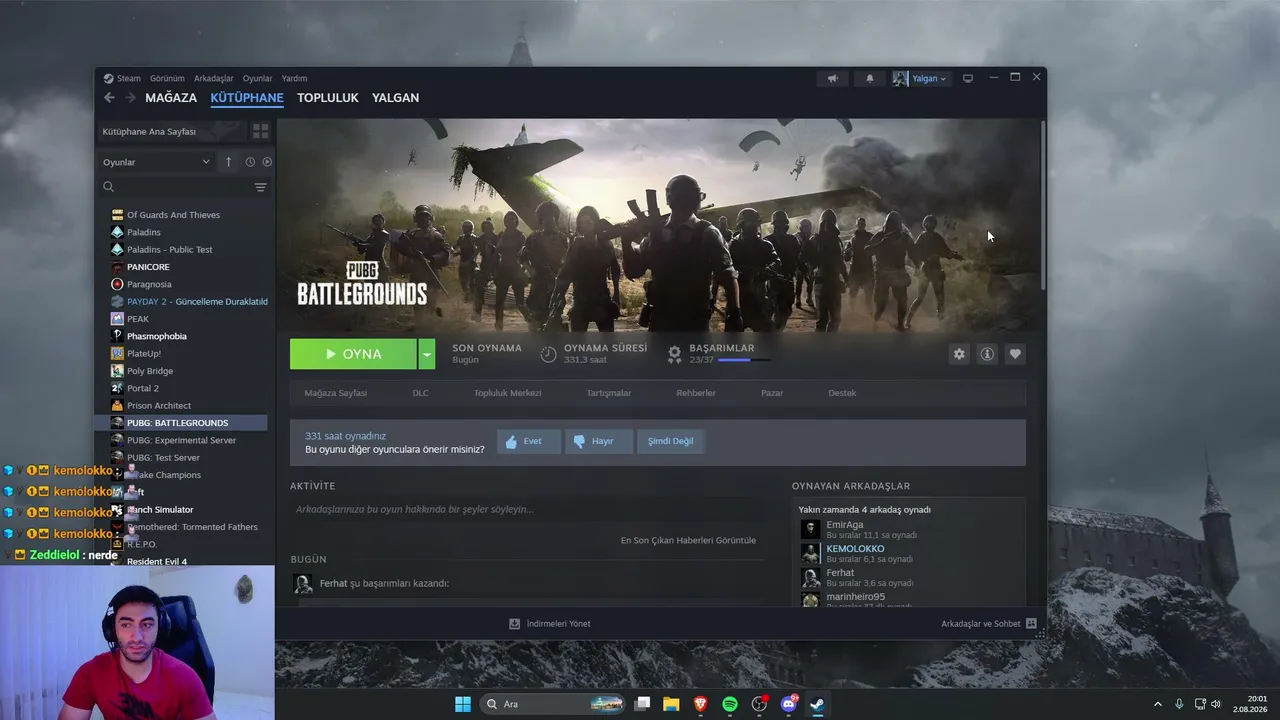Add PUBG to favorites with heart icon
Viewport: 1280px width, 720px height.
click(x=1015, y=354)
